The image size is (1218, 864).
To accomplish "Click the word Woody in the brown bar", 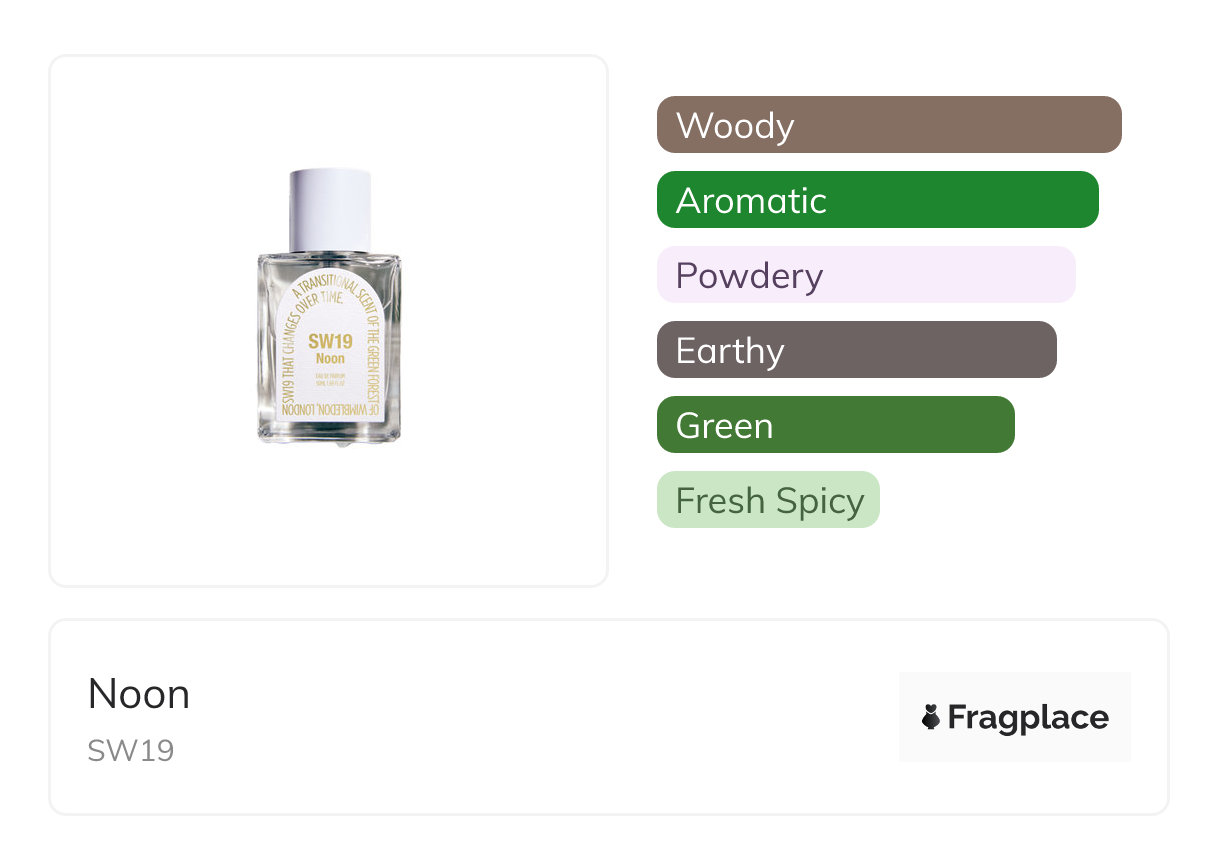I will coord(735,126).
